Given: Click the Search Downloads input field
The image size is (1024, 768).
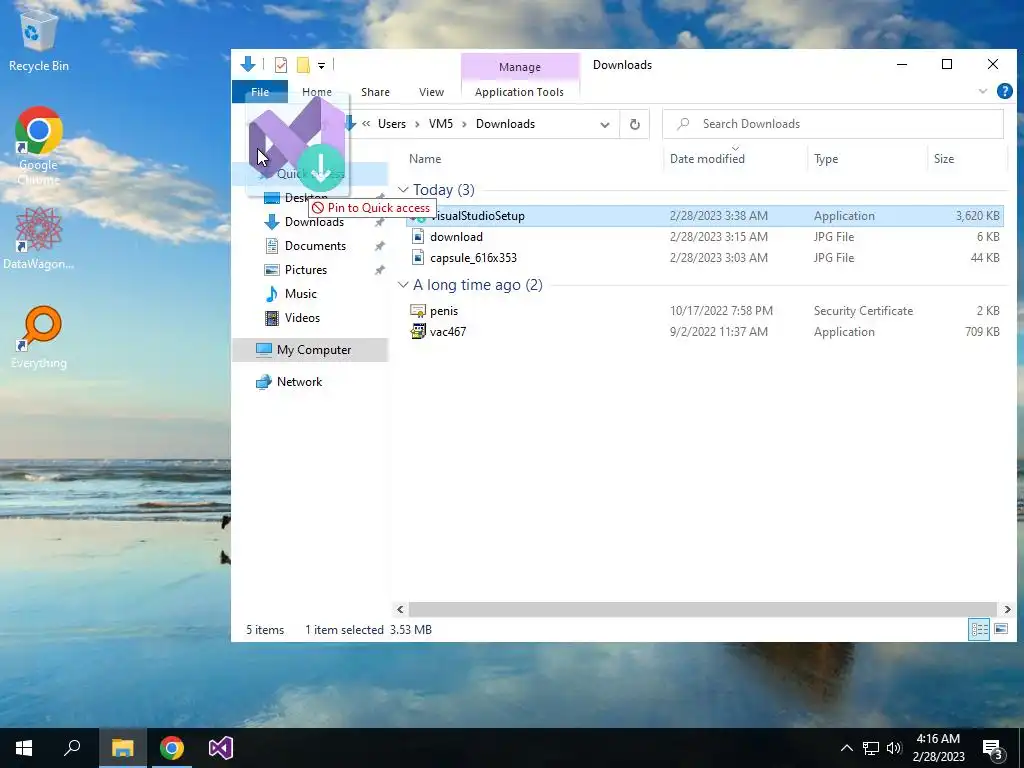Looking at the screenshot, I should 833,124.
